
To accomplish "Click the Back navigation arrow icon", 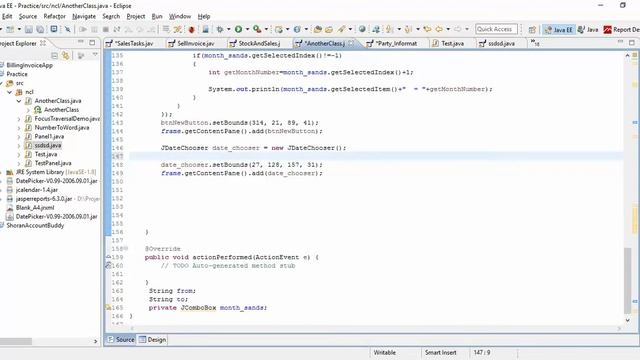I will tap(439, 29).
